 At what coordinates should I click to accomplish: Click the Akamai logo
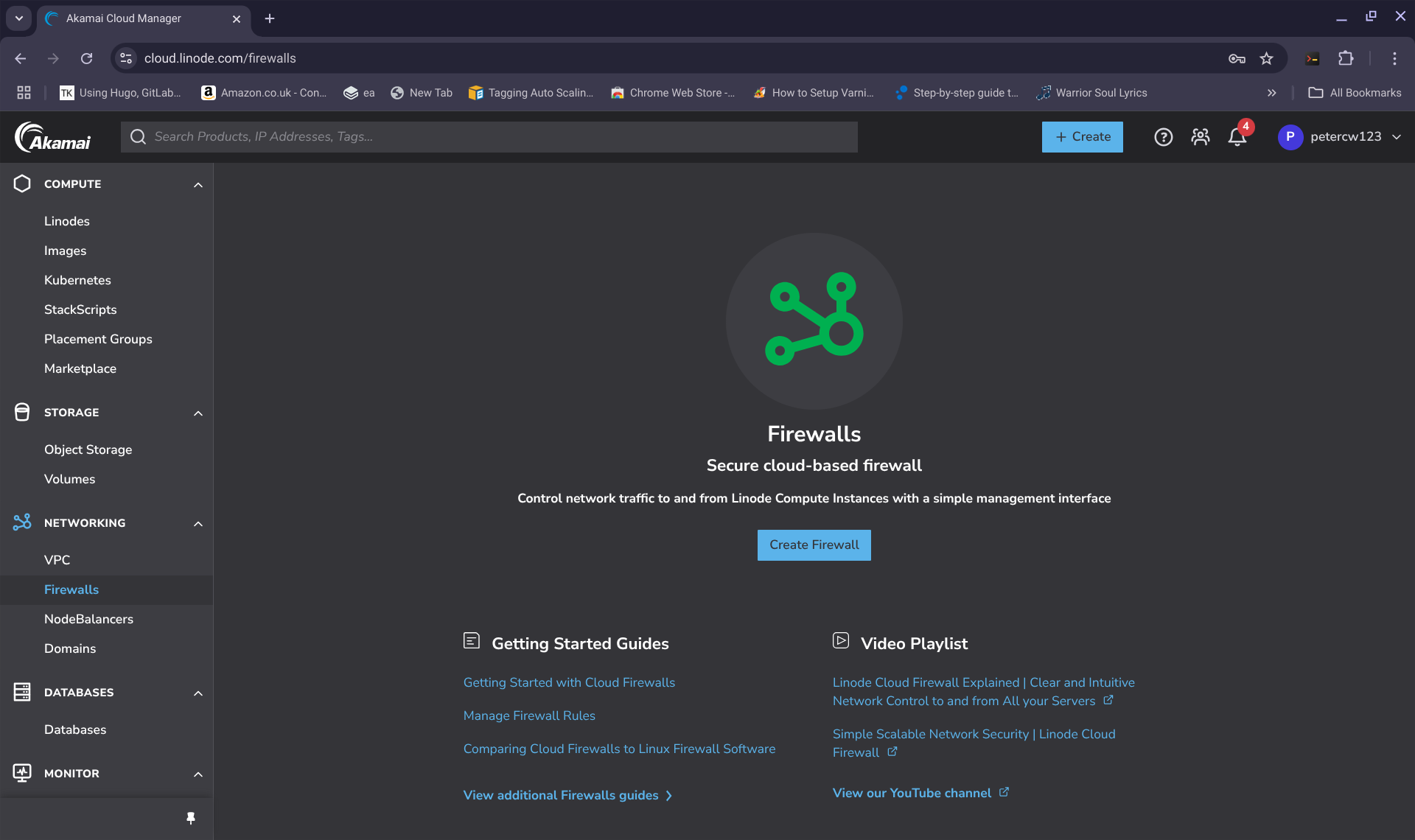click(53, 137)
